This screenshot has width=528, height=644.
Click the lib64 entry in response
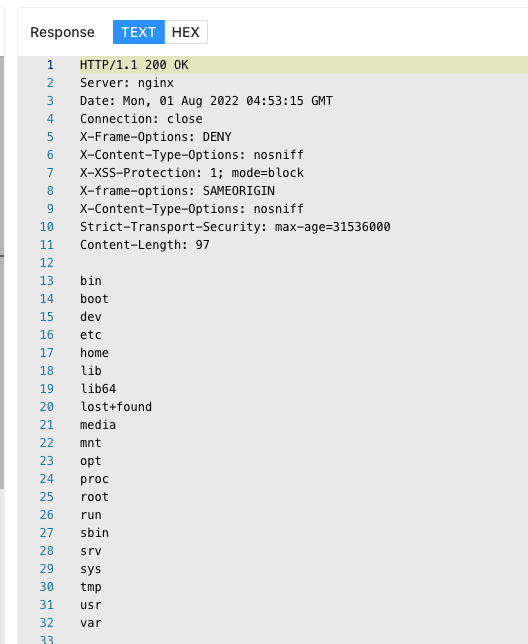click(98, 389)
